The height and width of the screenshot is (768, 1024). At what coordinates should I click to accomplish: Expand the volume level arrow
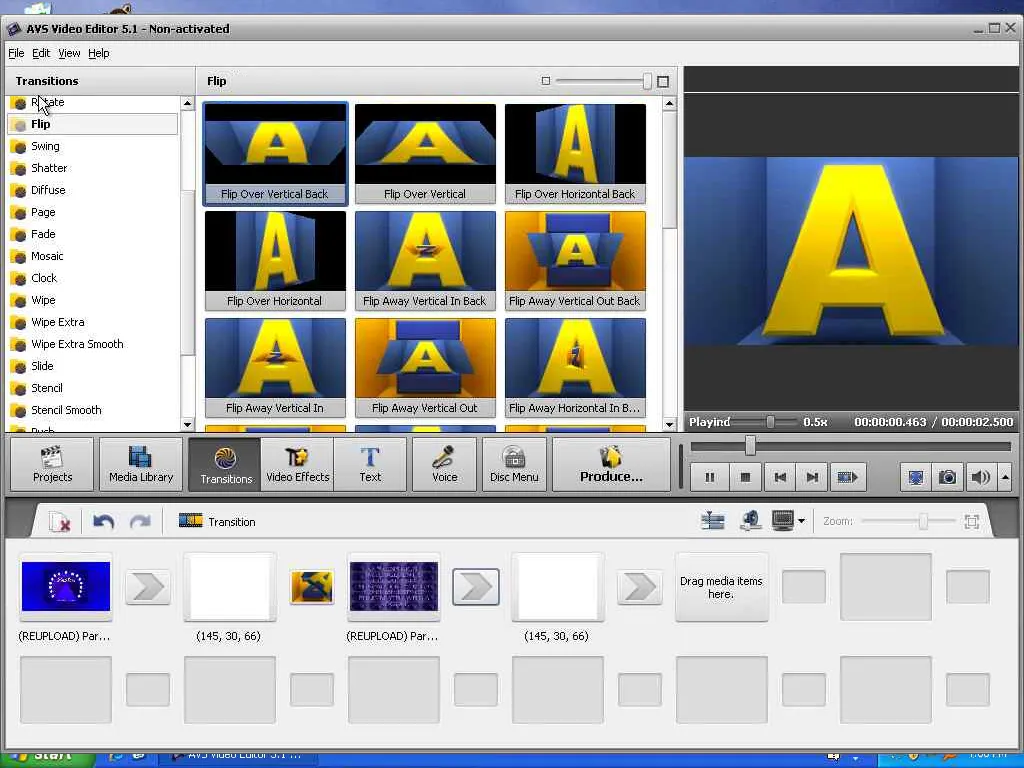pyautogui.click(x=1005, y=477)
